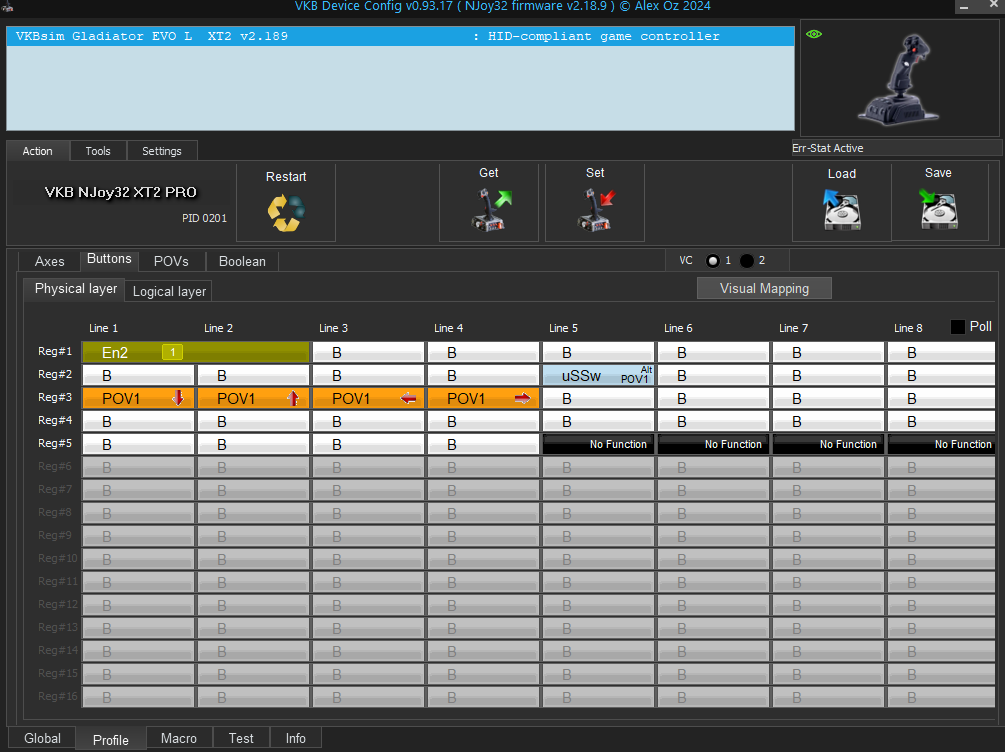Click the PID 0201 label
1005x752 pixels.
tap(204, 218)
